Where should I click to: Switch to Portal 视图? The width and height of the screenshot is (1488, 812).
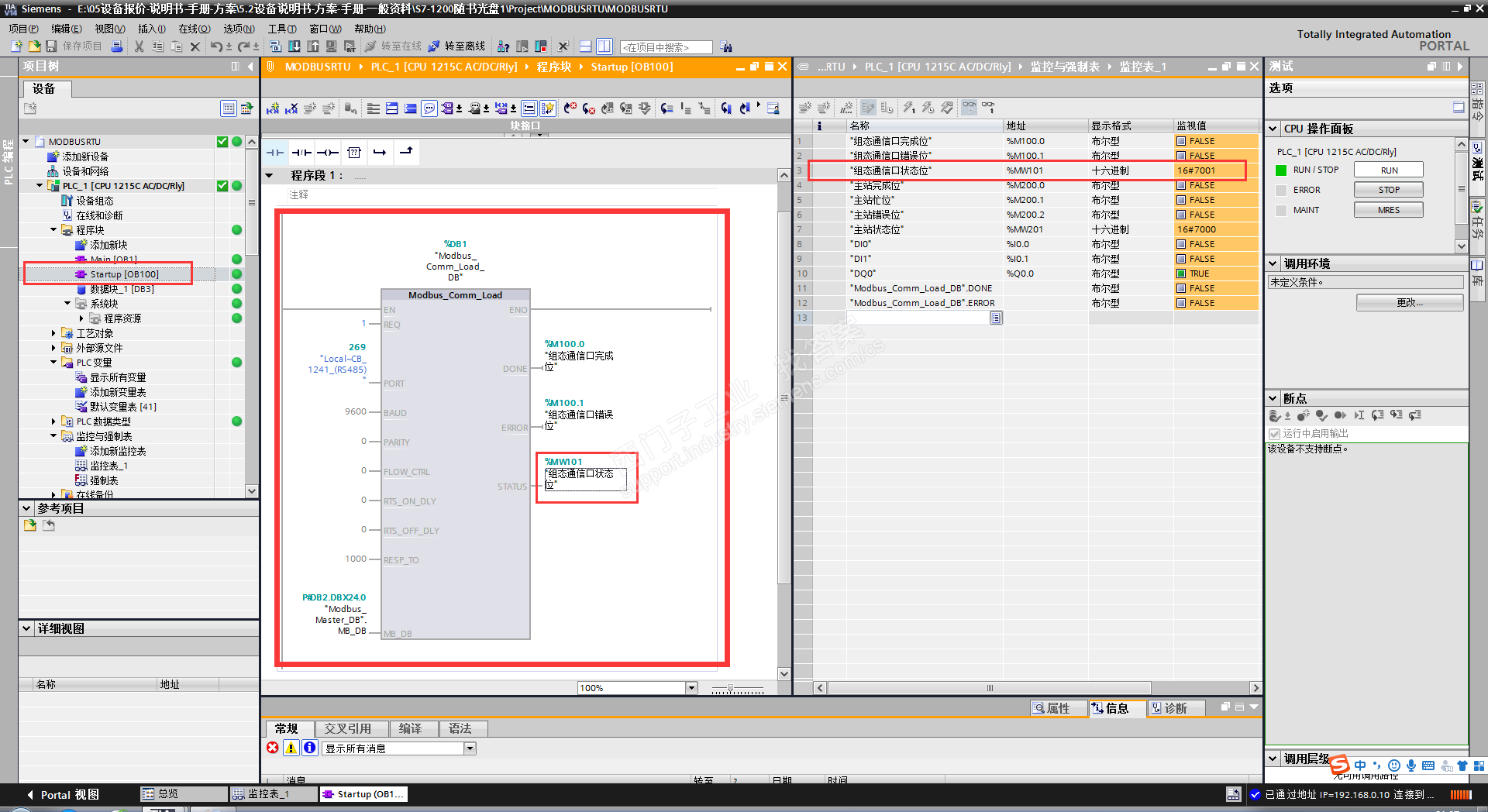[x=62, y=794]
